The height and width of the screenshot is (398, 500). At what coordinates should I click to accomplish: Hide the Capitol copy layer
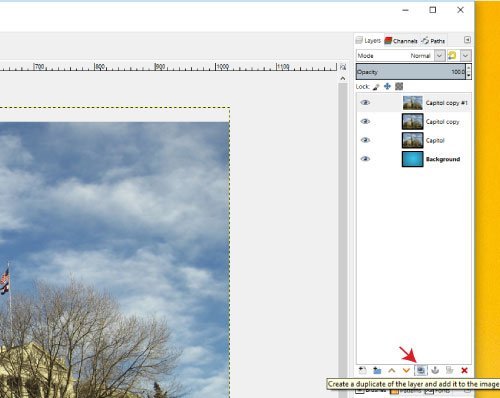[x=365, y=121]
